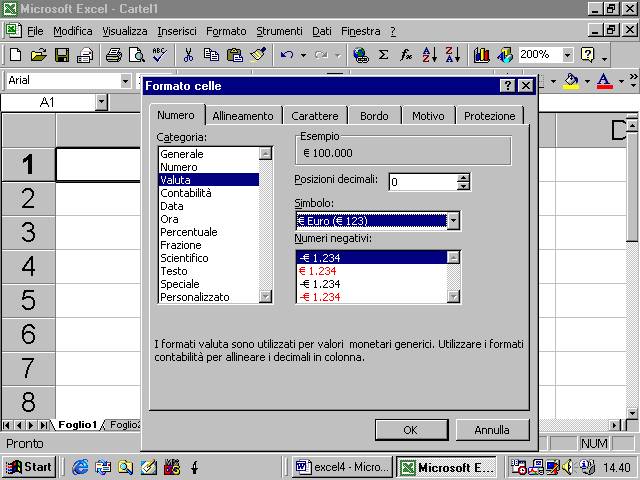
Task: Open Print Preview from the toolbar
Action: [137, 55]
